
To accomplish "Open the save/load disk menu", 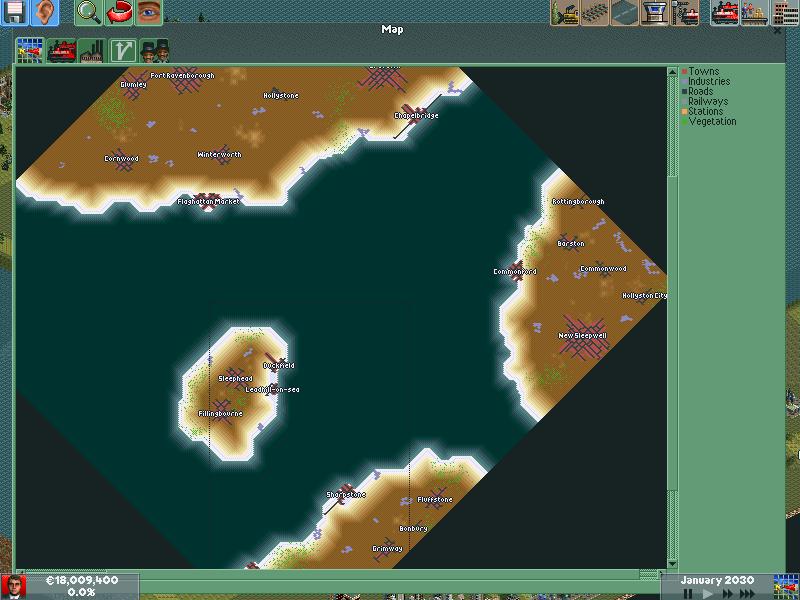I will click(x=14, y=11).
